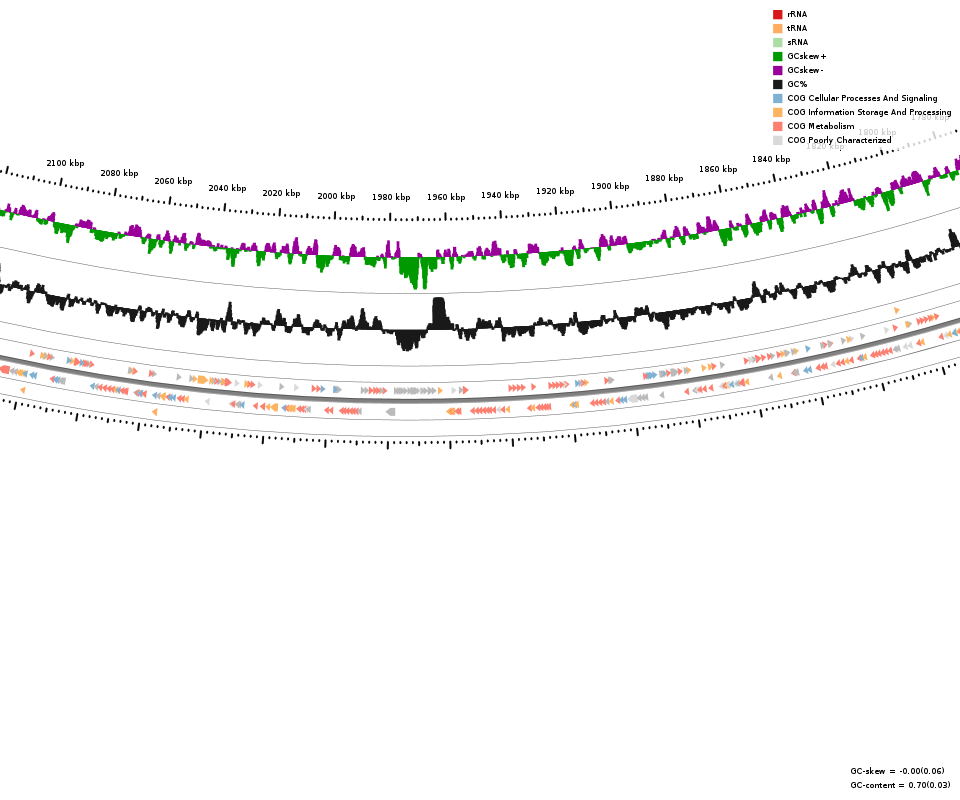
Task: Click the red rRNA legend swatch
Action: pos(778,14)
